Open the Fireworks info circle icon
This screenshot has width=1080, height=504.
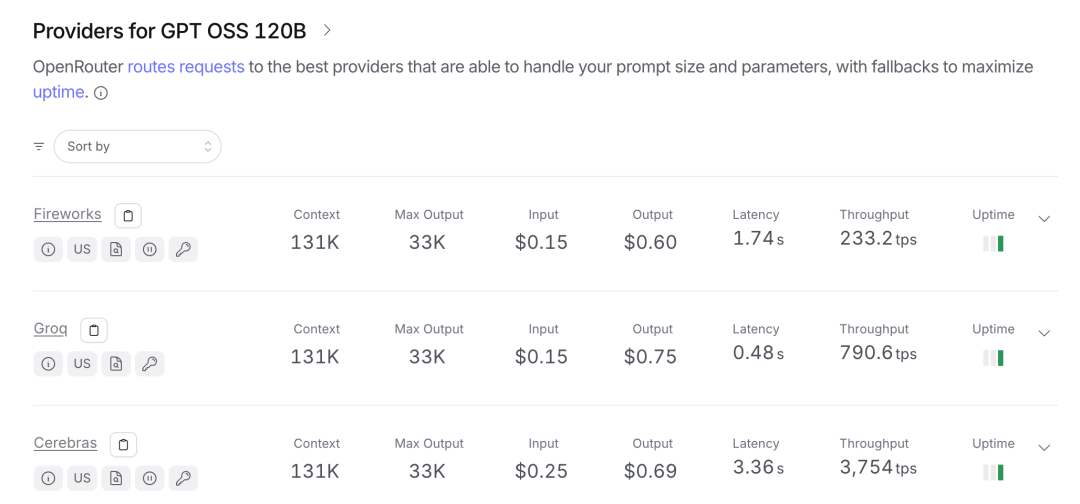[48, 249]
